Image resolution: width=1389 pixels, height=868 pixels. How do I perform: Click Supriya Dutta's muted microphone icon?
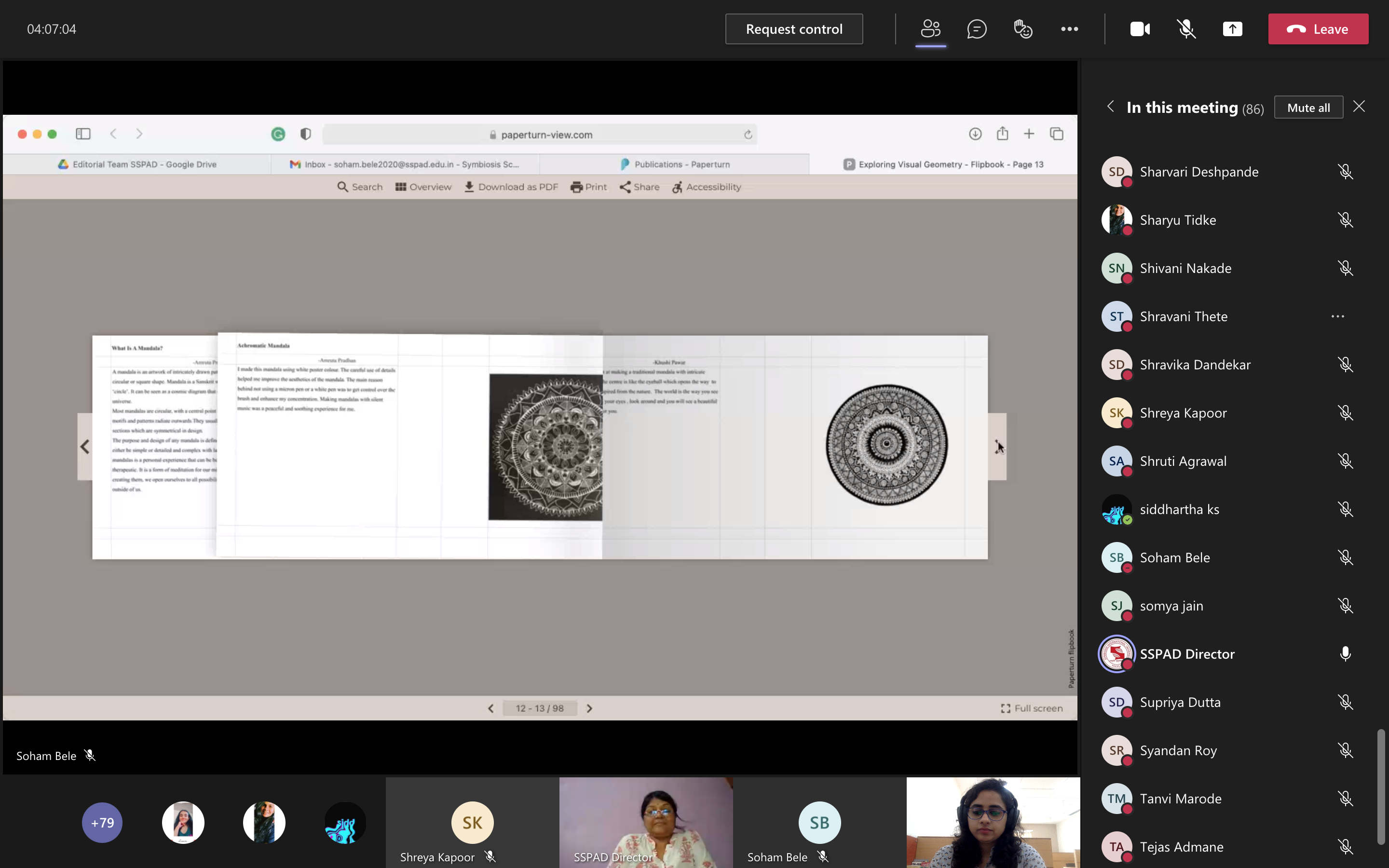[x=1345, y=702]
